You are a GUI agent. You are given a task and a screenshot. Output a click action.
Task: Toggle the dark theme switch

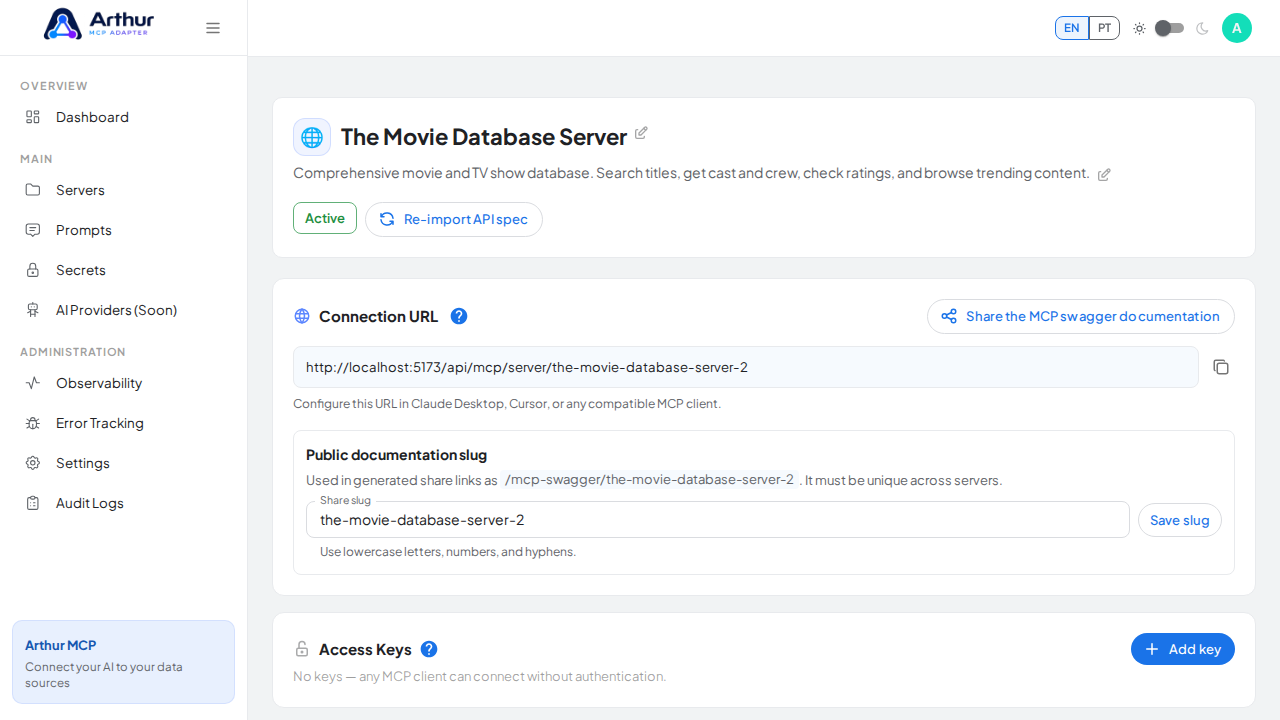[1170, 28]
